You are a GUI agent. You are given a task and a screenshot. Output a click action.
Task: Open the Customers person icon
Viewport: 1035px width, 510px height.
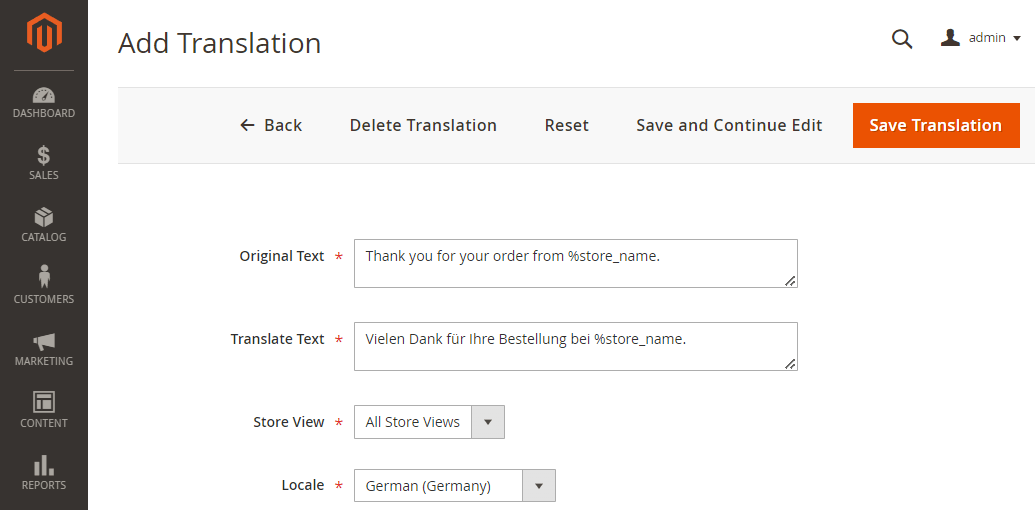click(x=44, y=276)
